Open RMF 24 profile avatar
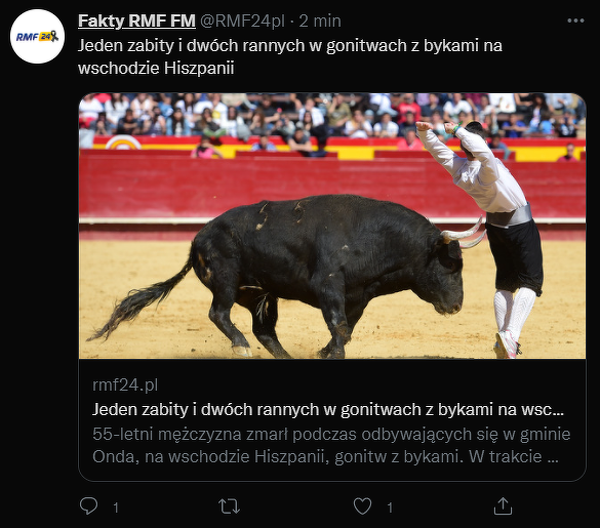The image size is (600, 528). (37, 36)
